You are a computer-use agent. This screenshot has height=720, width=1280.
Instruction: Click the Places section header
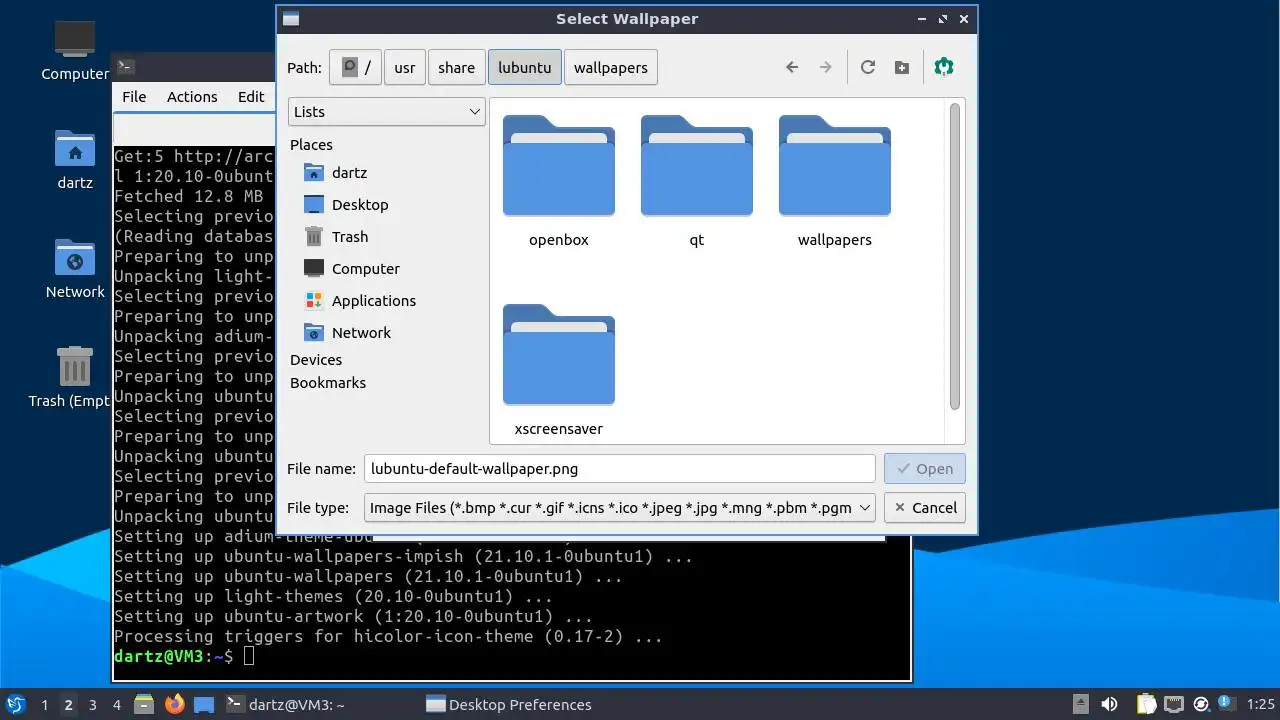311,145
